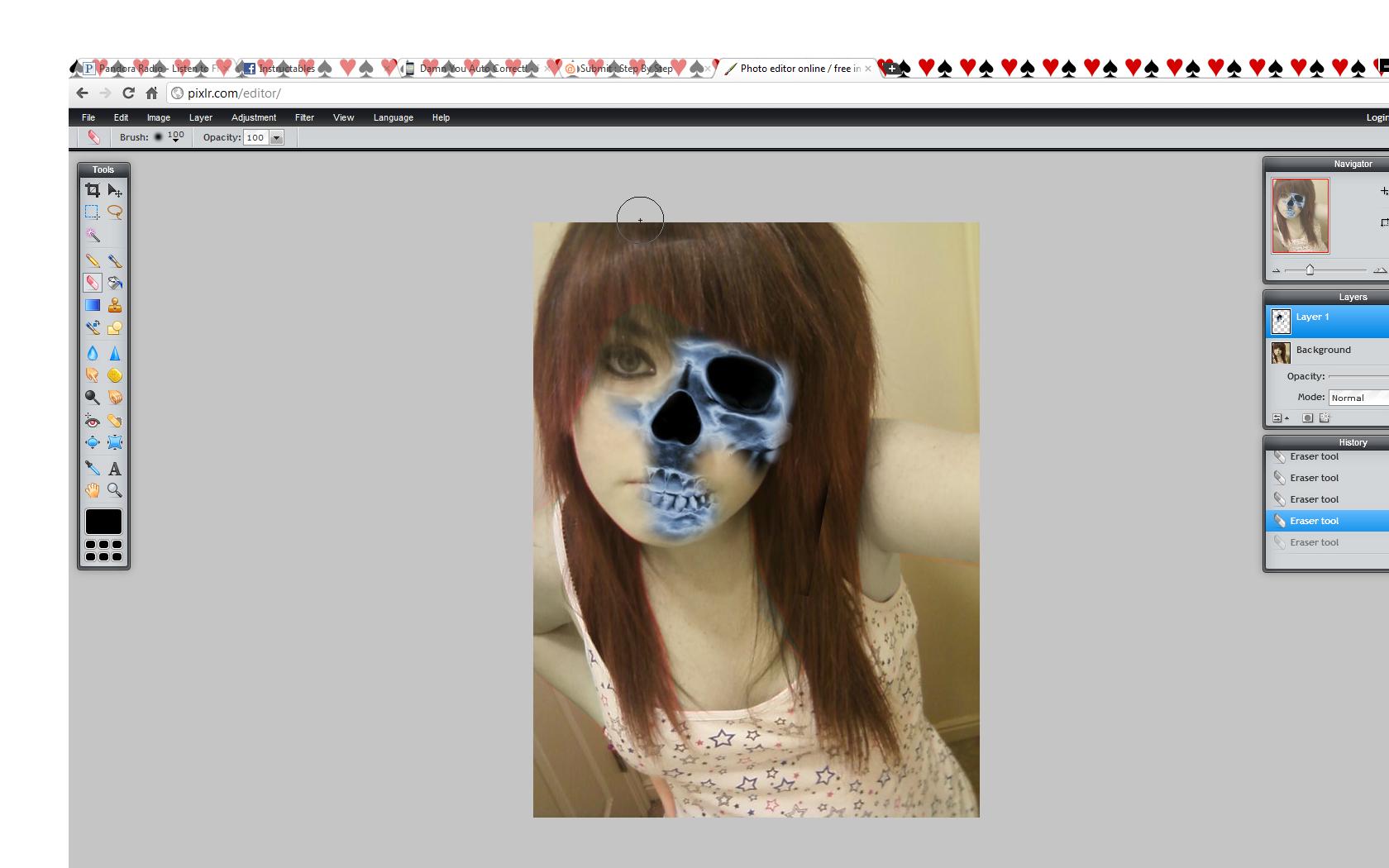
Task: Select the Sharpen cone tool
Action: 115,353
